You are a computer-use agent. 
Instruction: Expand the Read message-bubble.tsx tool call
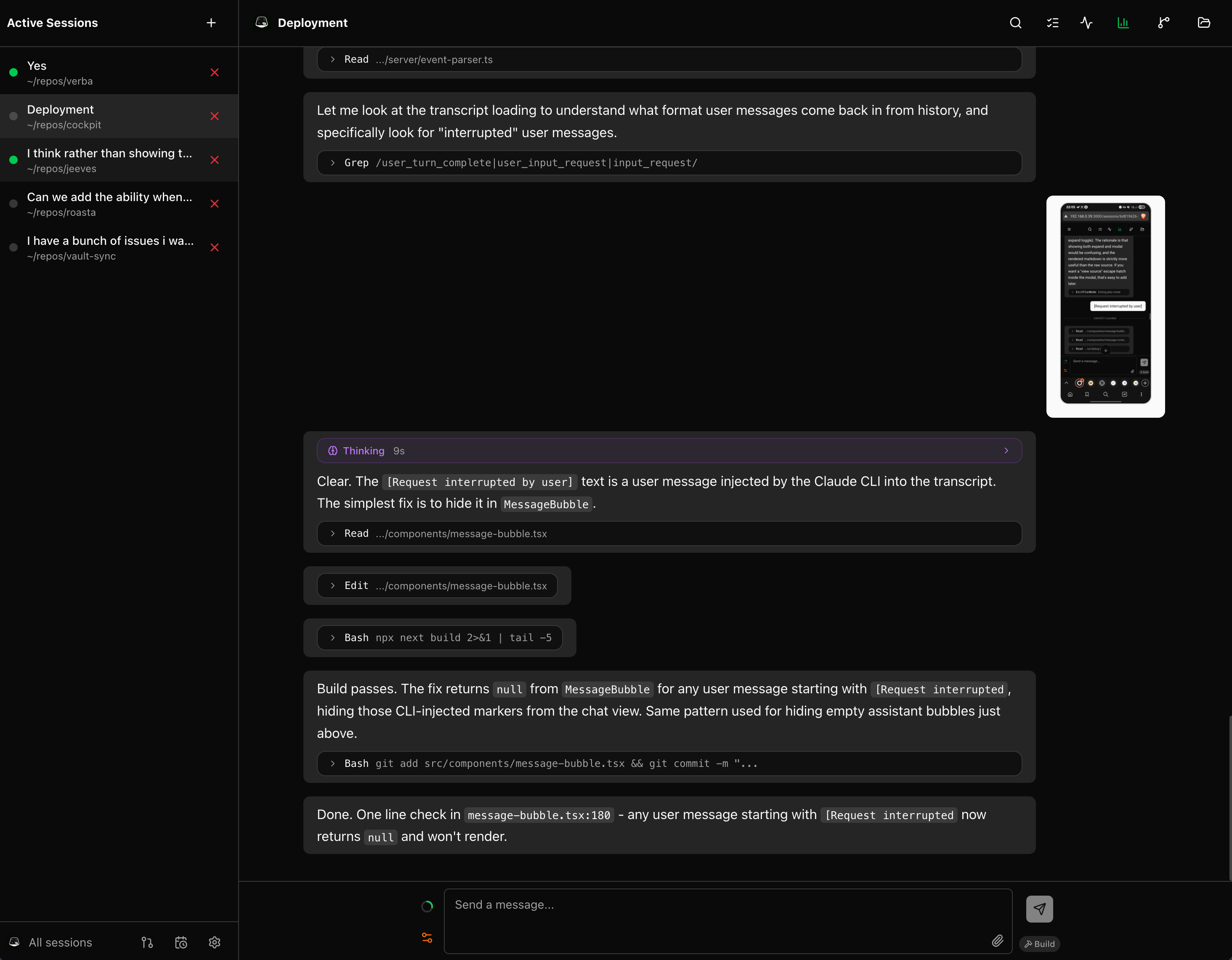coord(669,533)
